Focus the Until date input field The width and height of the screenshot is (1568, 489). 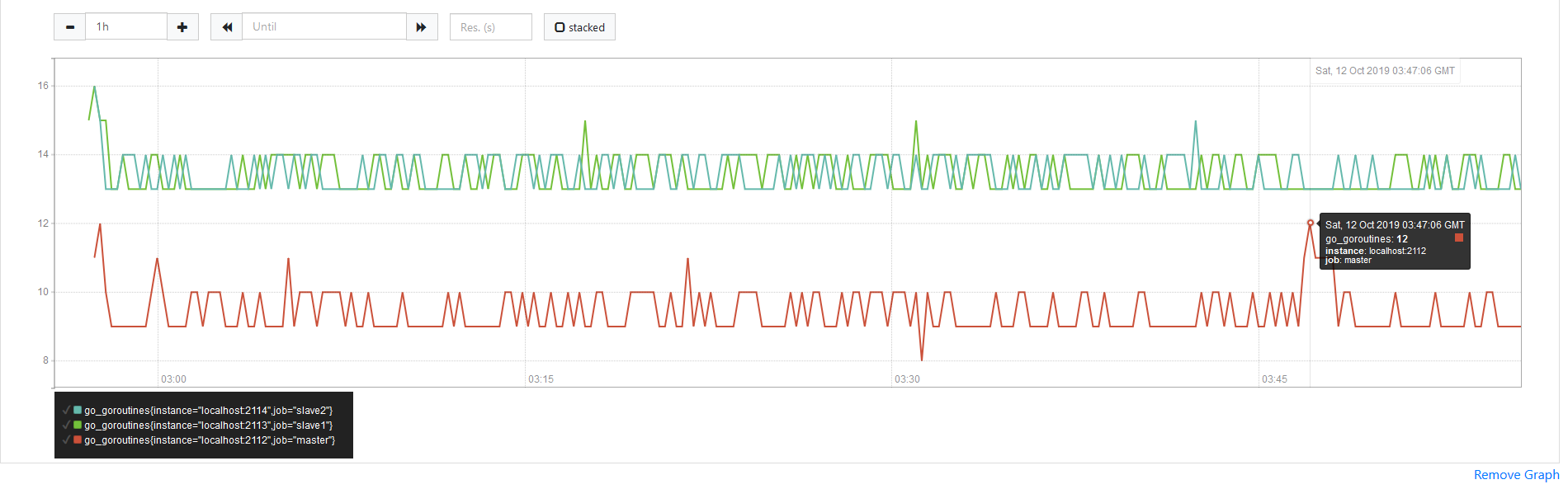(324, 26)
